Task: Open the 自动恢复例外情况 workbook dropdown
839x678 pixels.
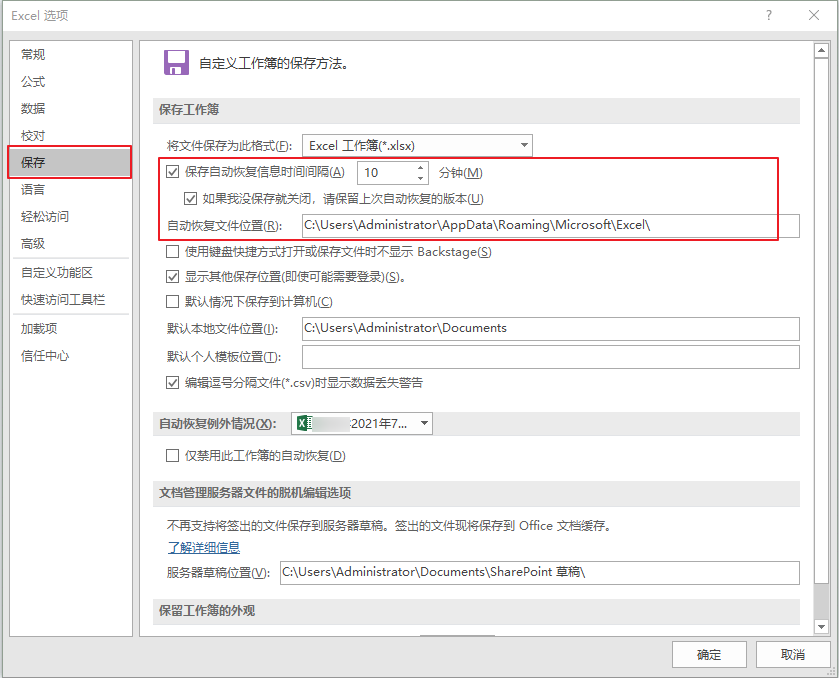Action: [362, 423]
